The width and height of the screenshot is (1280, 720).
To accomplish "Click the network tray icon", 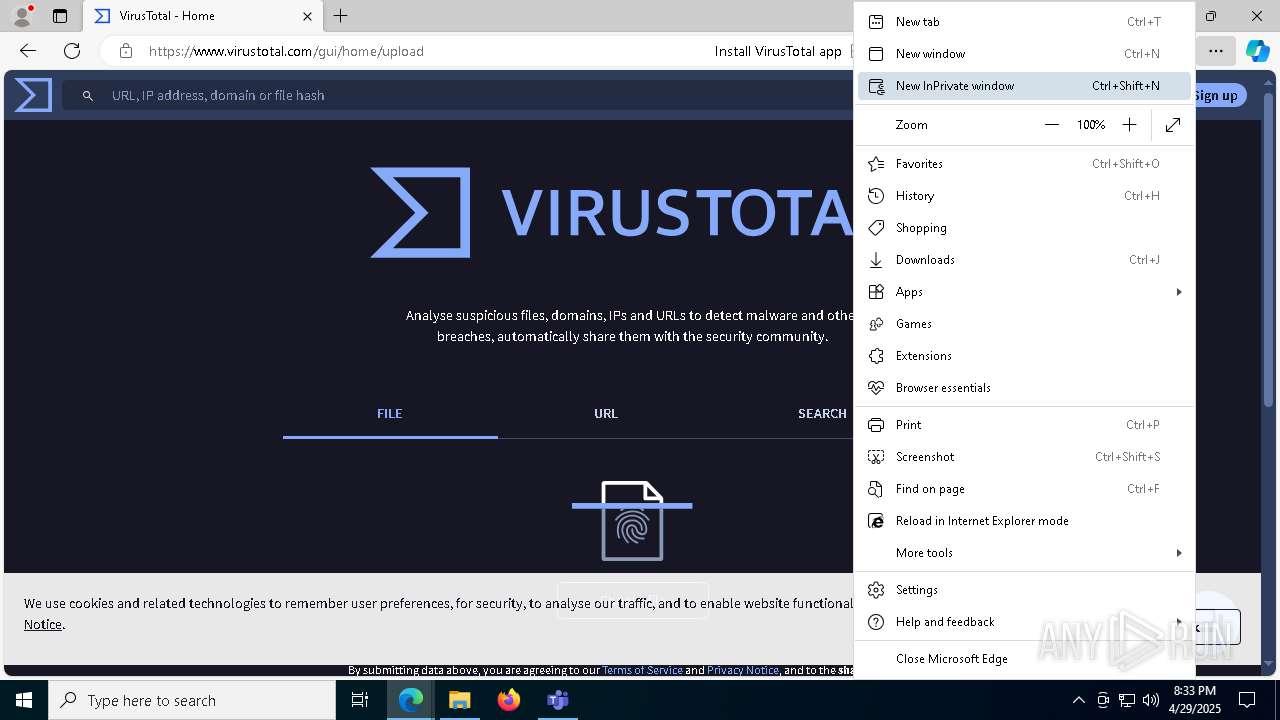I will pos(1127,700).
